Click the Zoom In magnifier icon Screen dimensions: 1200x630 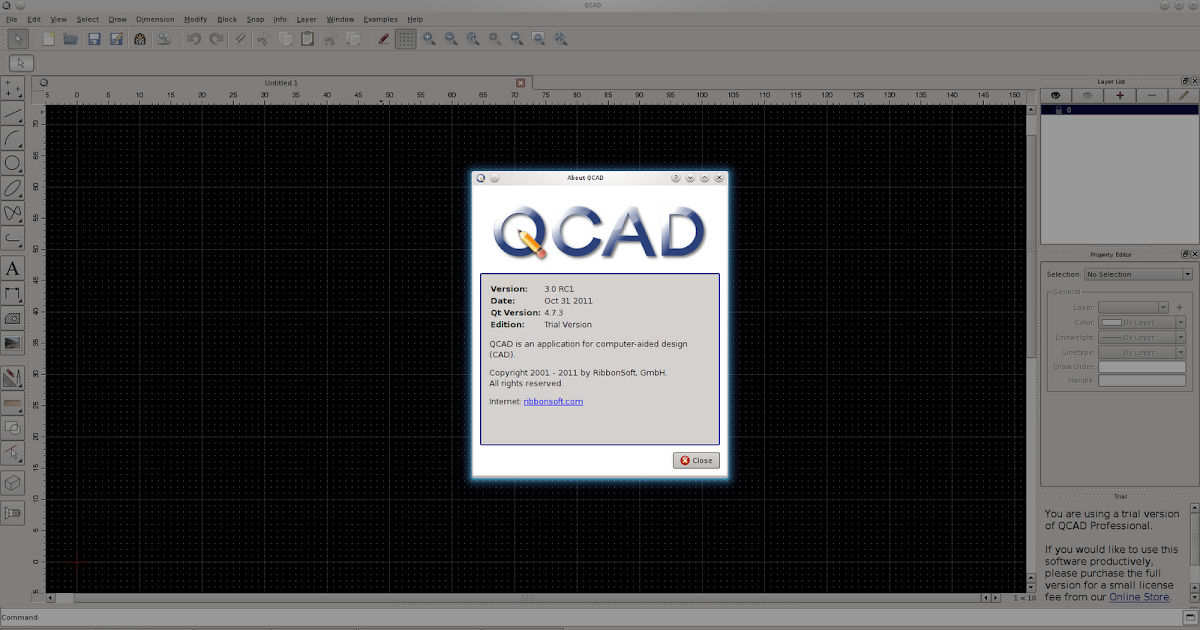pos(429,39)
